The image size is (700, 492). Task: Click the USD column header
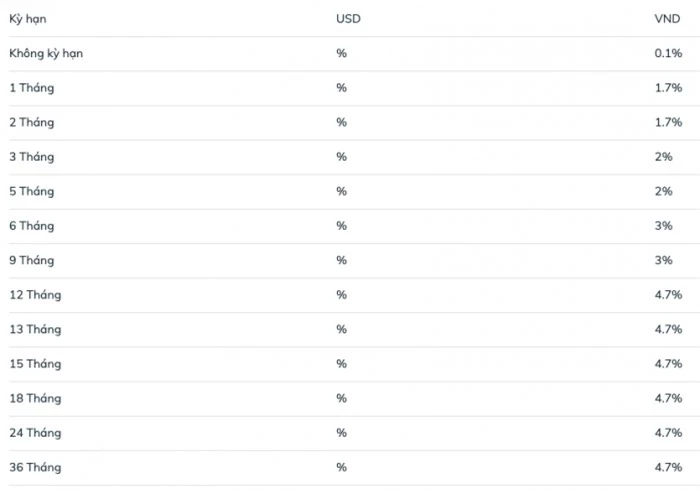[348, 19]
